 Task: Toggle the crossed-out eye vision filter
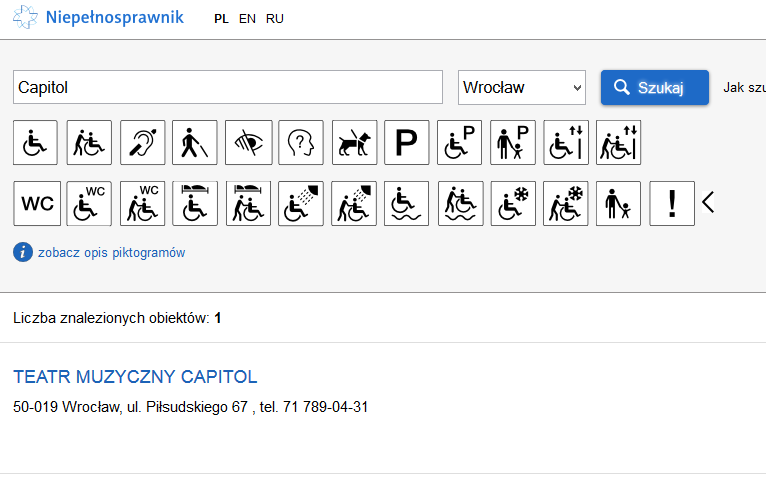coord(249,143)
